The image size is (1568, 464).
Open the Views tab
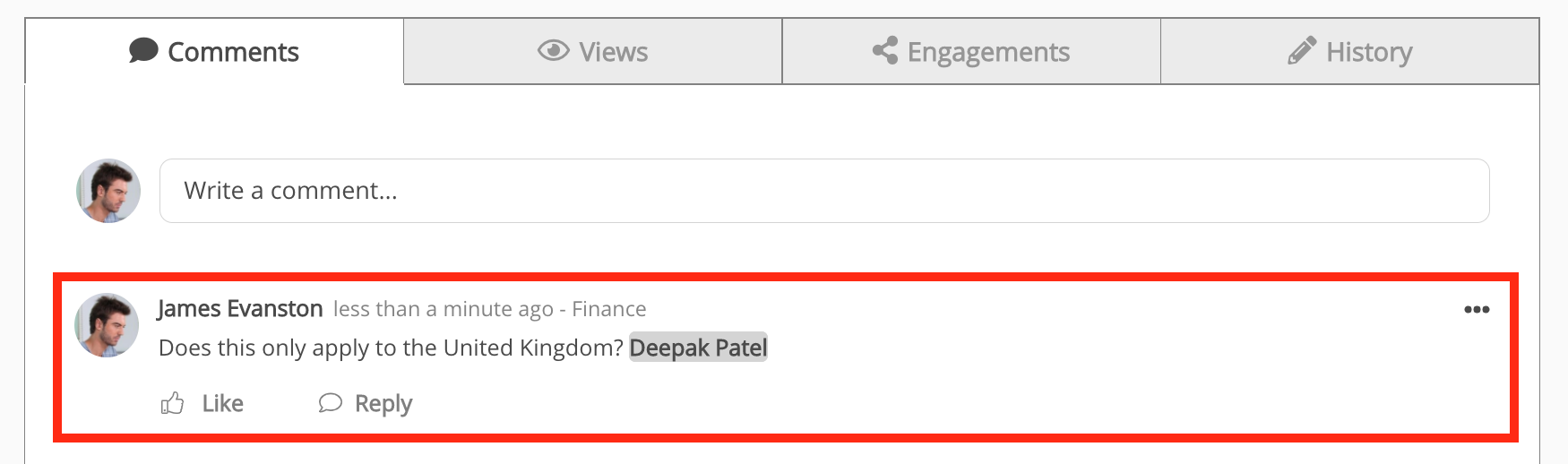(613, 52)
